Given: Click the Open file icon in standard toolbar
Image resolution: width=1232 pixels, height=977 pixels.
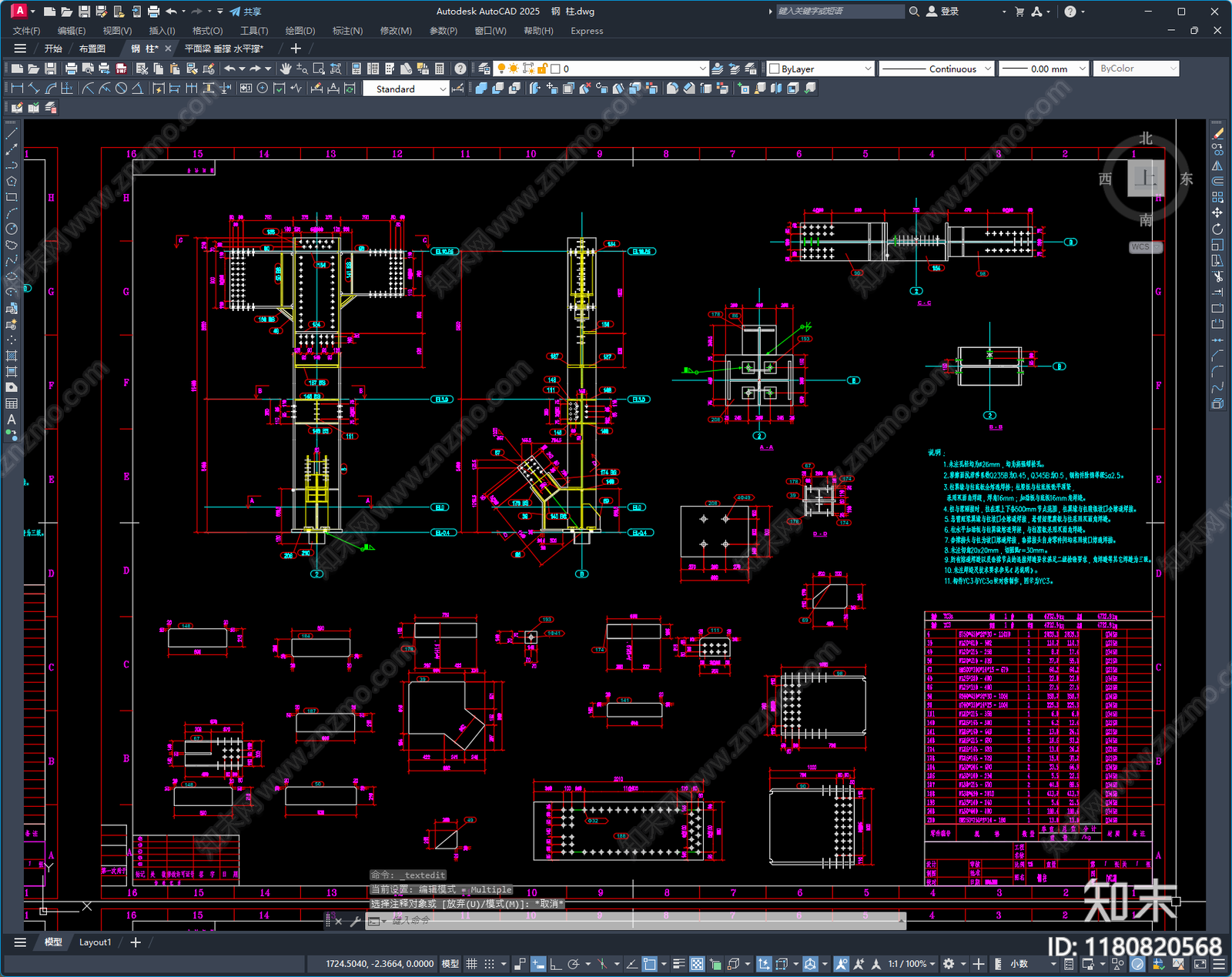Looking at the screenshot, I should 33,69.
